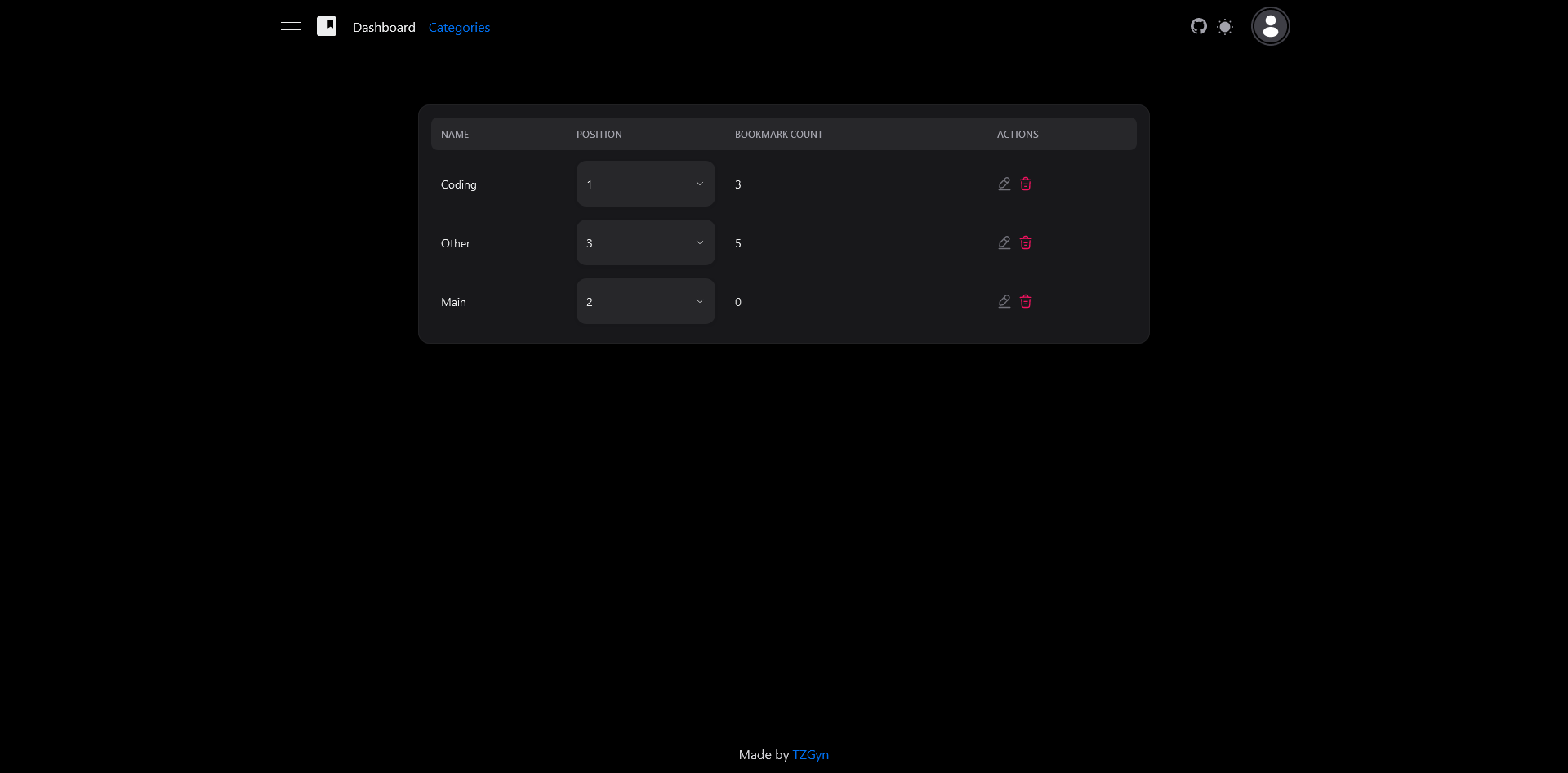Open the profile avatar menu

[x=1269, y=26]
